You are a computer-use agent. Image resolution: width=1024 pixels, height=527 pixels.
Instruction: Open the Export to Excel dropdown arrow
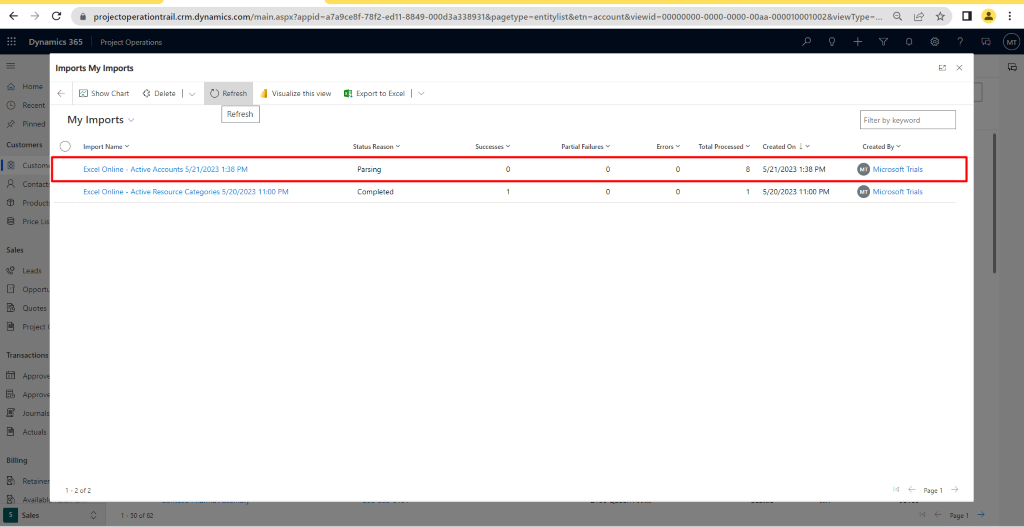[x=421, y=93]
